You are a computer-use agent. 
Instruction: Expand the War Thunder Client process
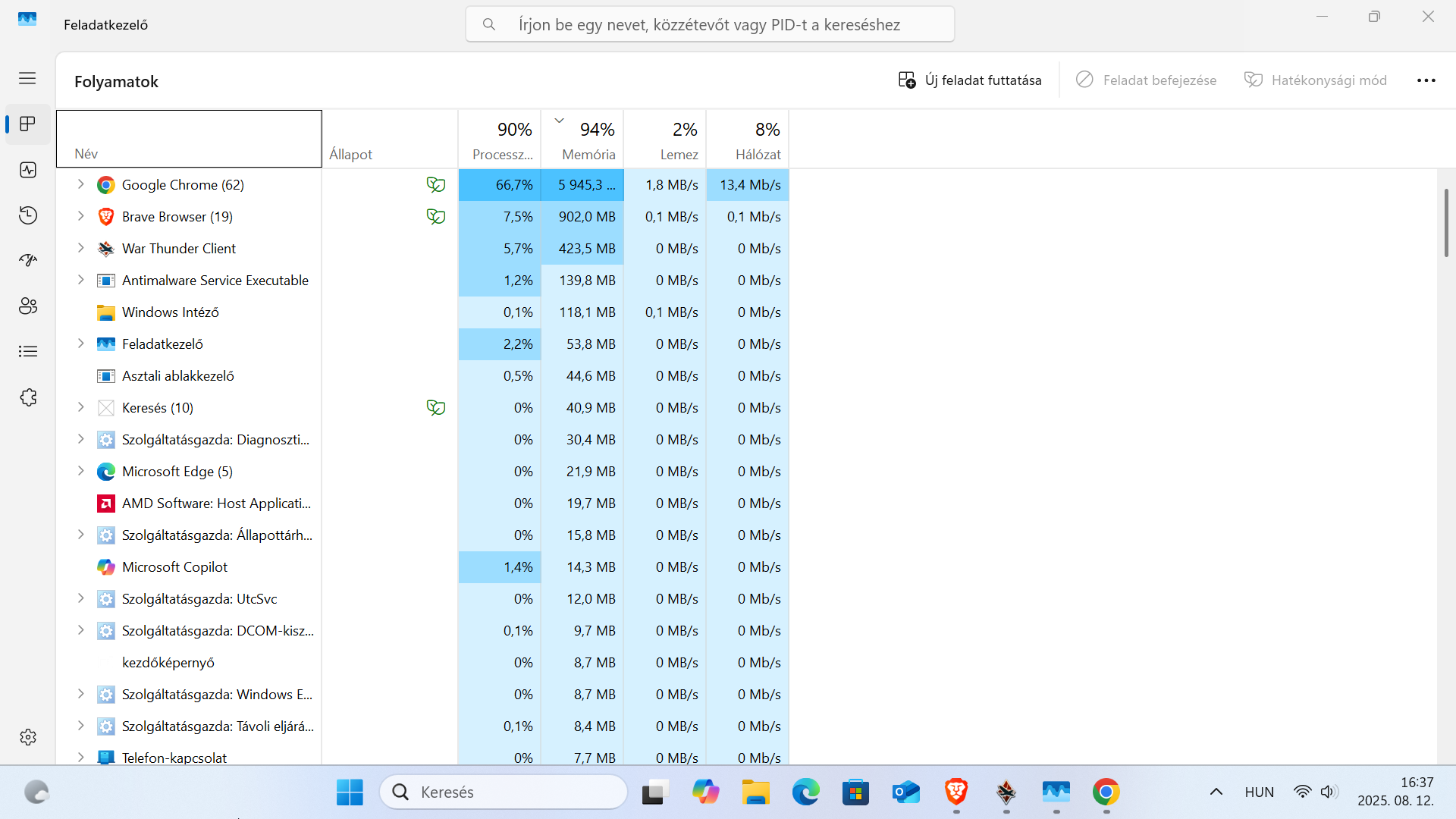click(80, 248)
